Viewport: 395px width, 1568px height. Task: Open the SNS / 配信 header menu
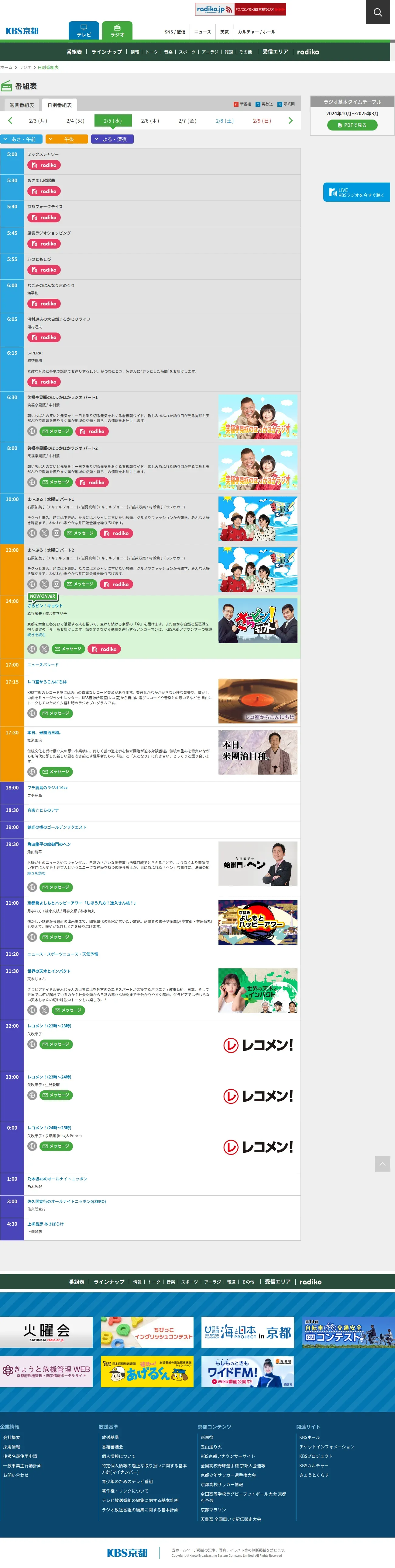tap(175, 32)
